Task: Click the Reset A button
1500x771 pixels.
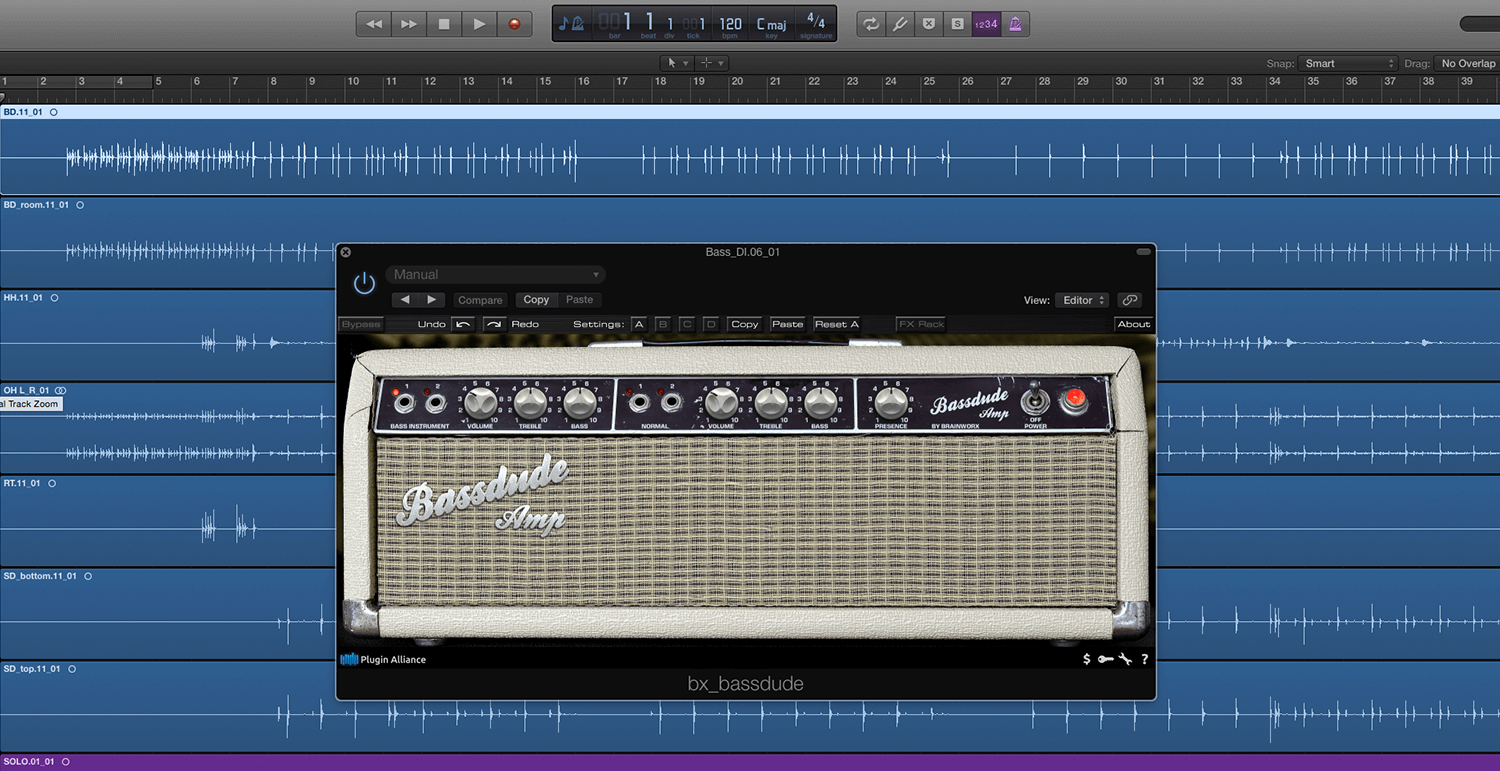Action: coord(837,324)
